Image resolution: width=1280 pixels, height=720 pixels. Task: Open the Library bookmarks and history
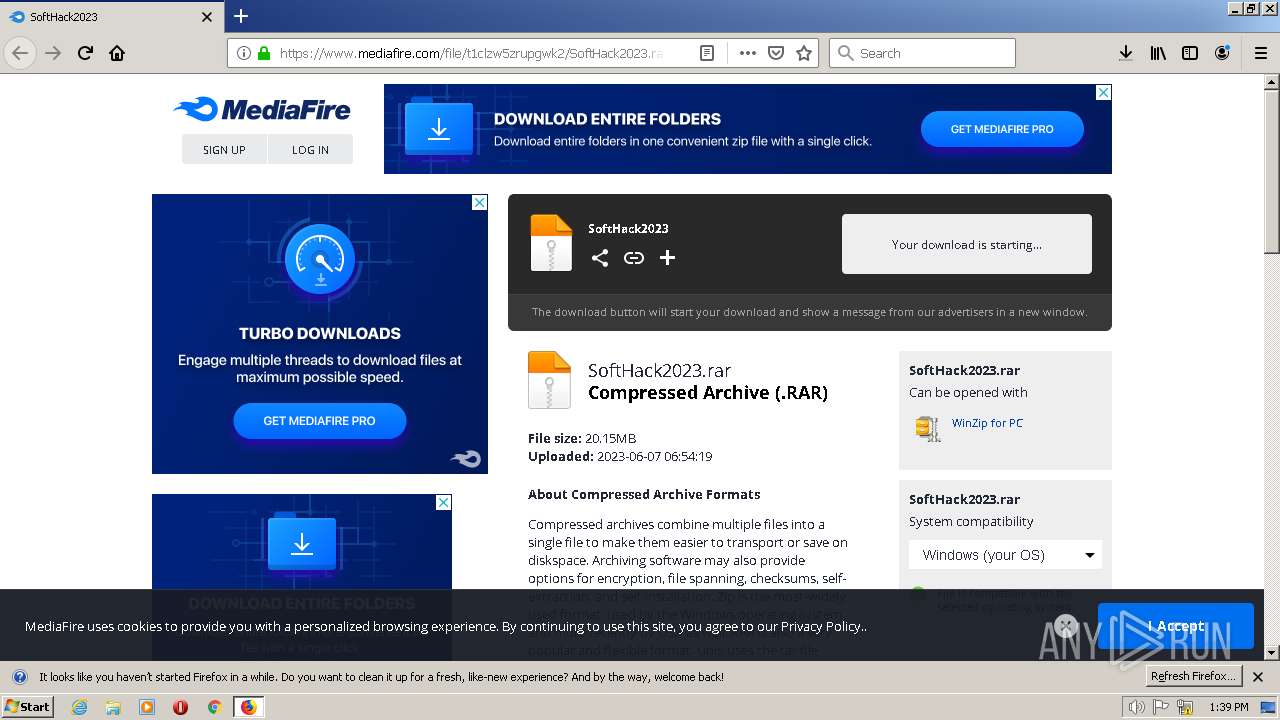point(1158,53)
